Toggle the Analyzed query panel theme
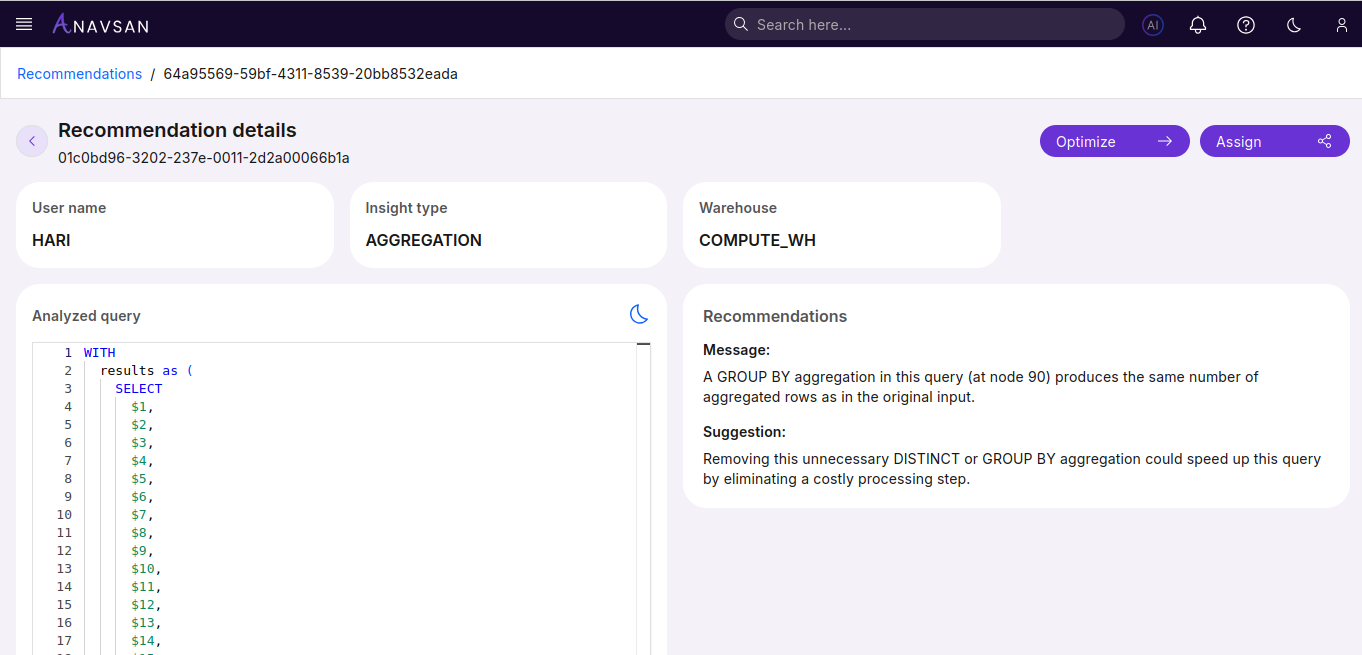The image size is (1362, 655). coord(639,314)
